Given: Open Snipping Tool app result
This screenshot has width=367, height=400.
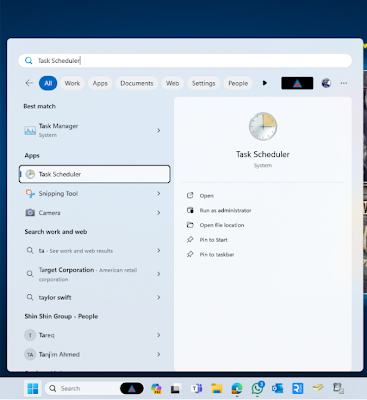Looking at the screenshot, I should coord(95,193).
